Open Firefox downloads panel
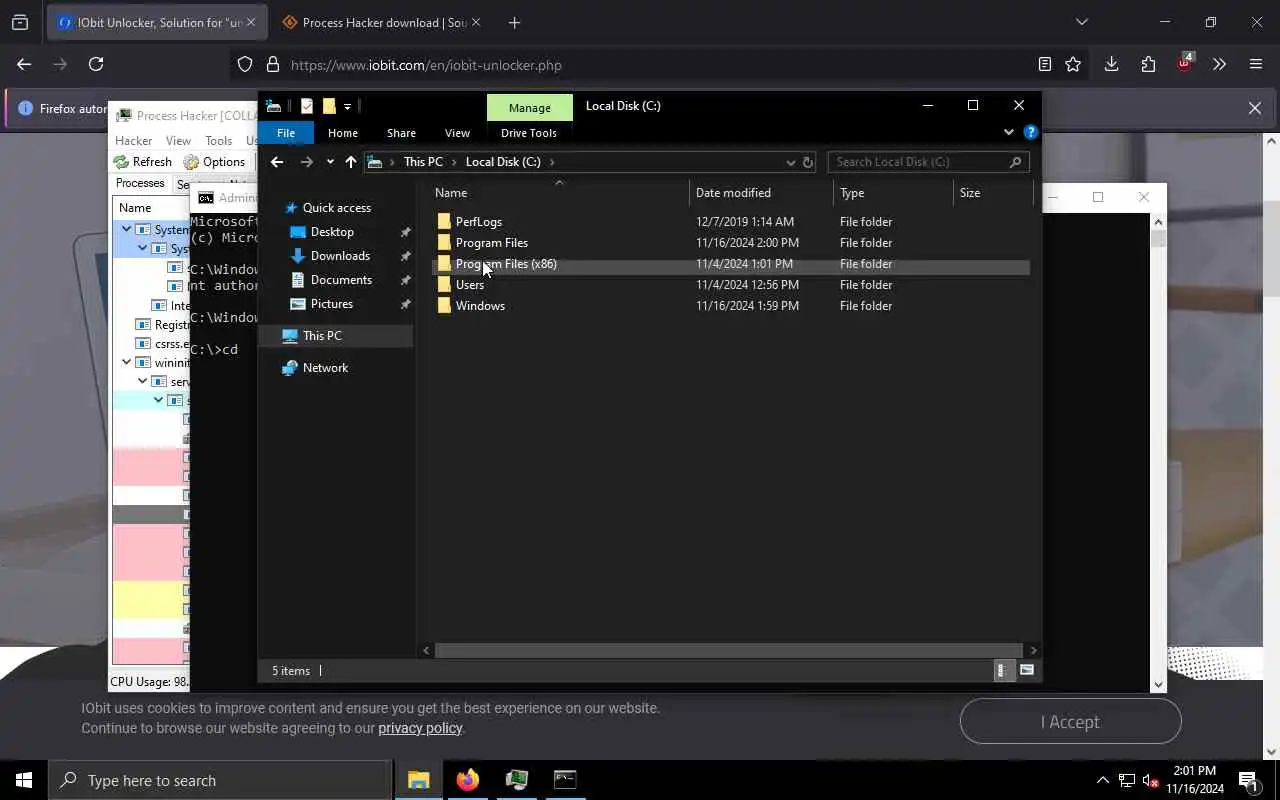This screenshot has width=1280, height=800. [1111, 65]
